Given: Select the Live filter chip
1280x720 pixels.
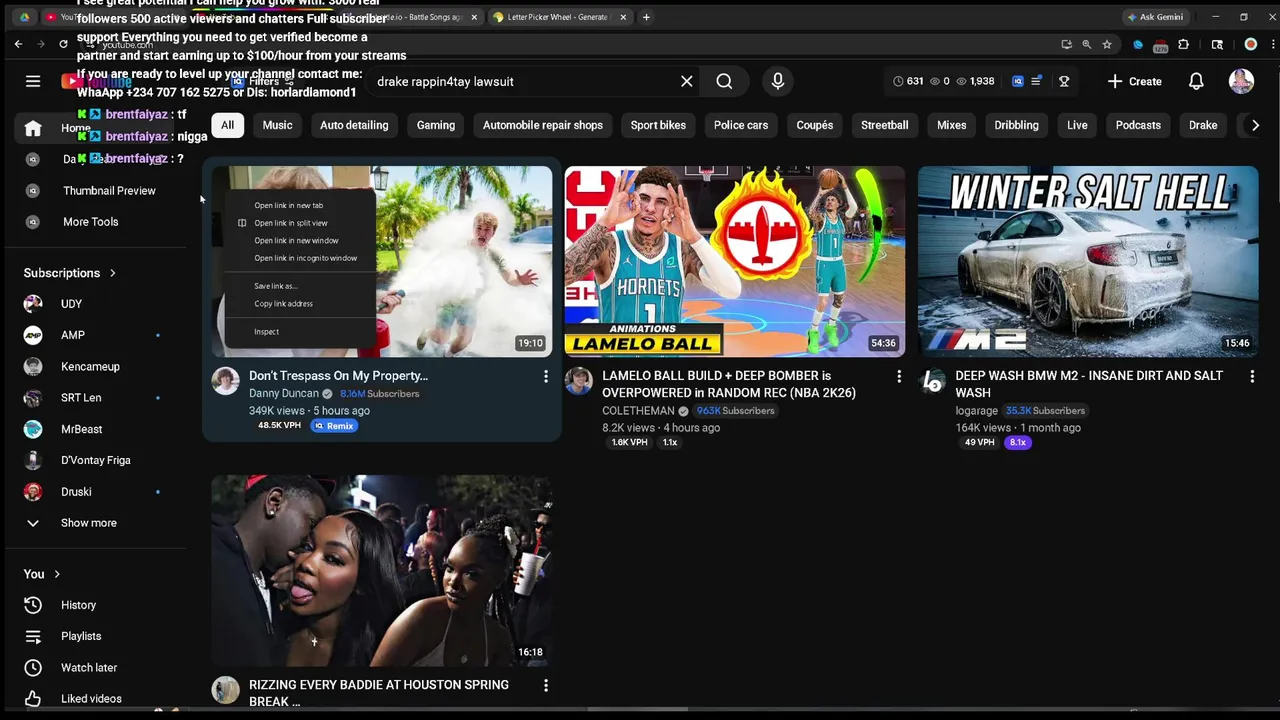Looking at the screenshot, I should (1077, 125).
